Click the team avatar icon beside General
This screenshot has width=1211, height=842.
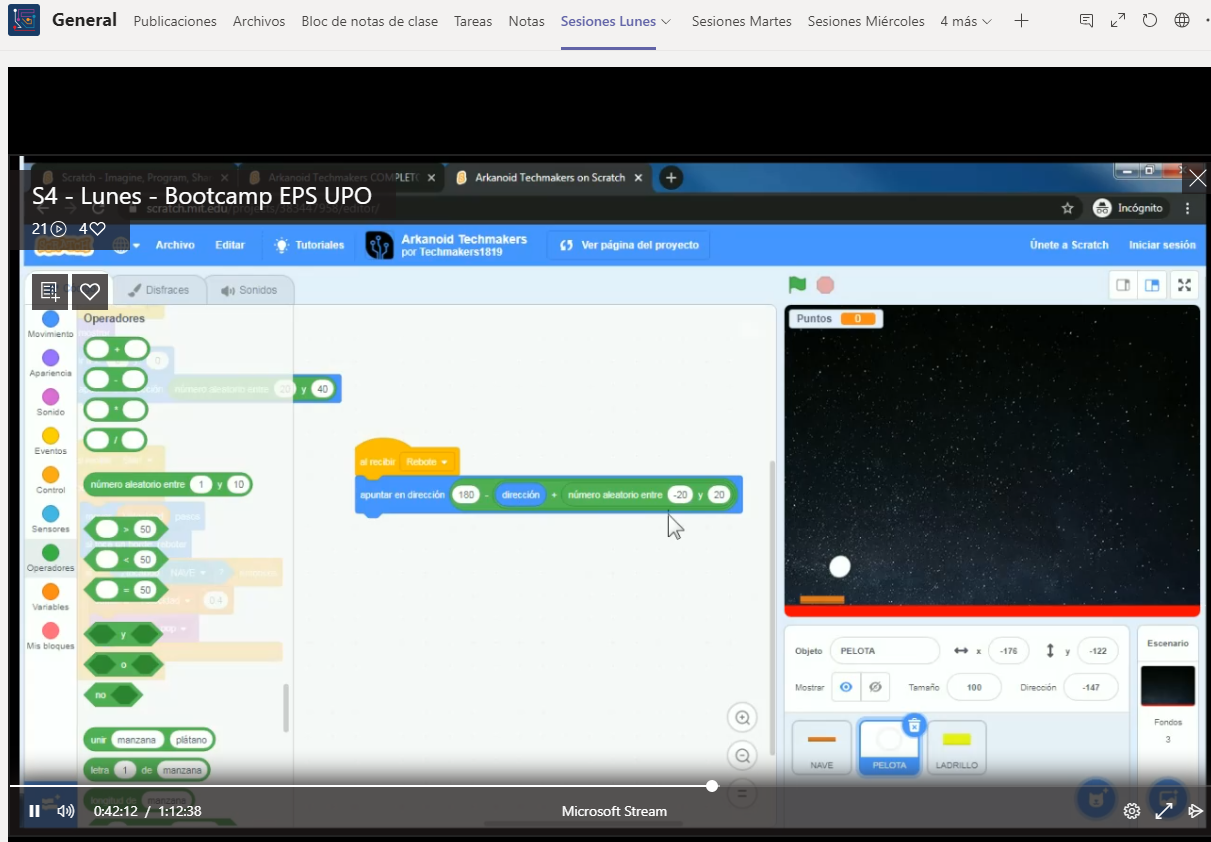(24, 20)
